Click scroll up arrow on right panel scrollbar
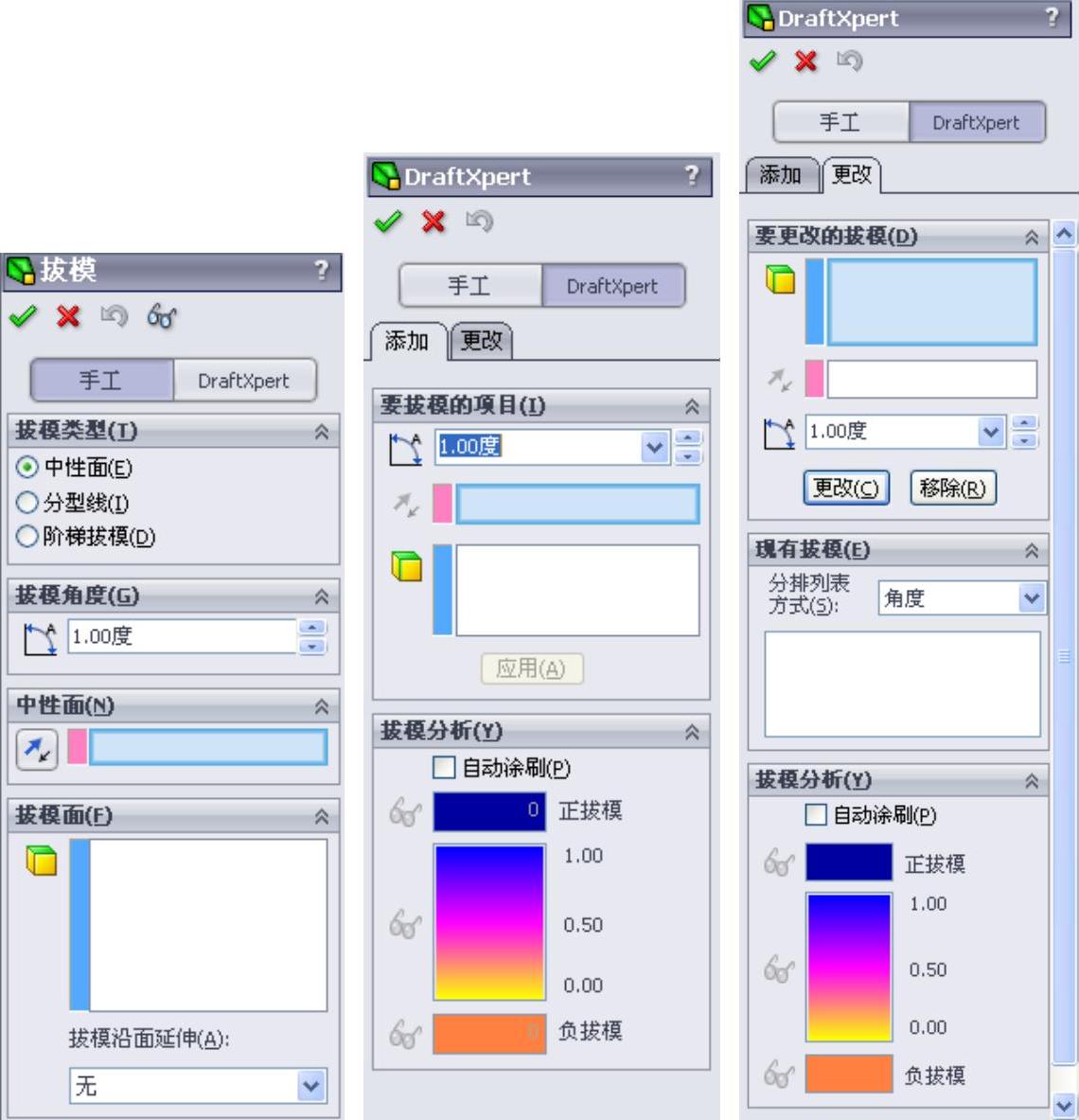This screenshot has height=1120, width=1079. pos(1064,234)
